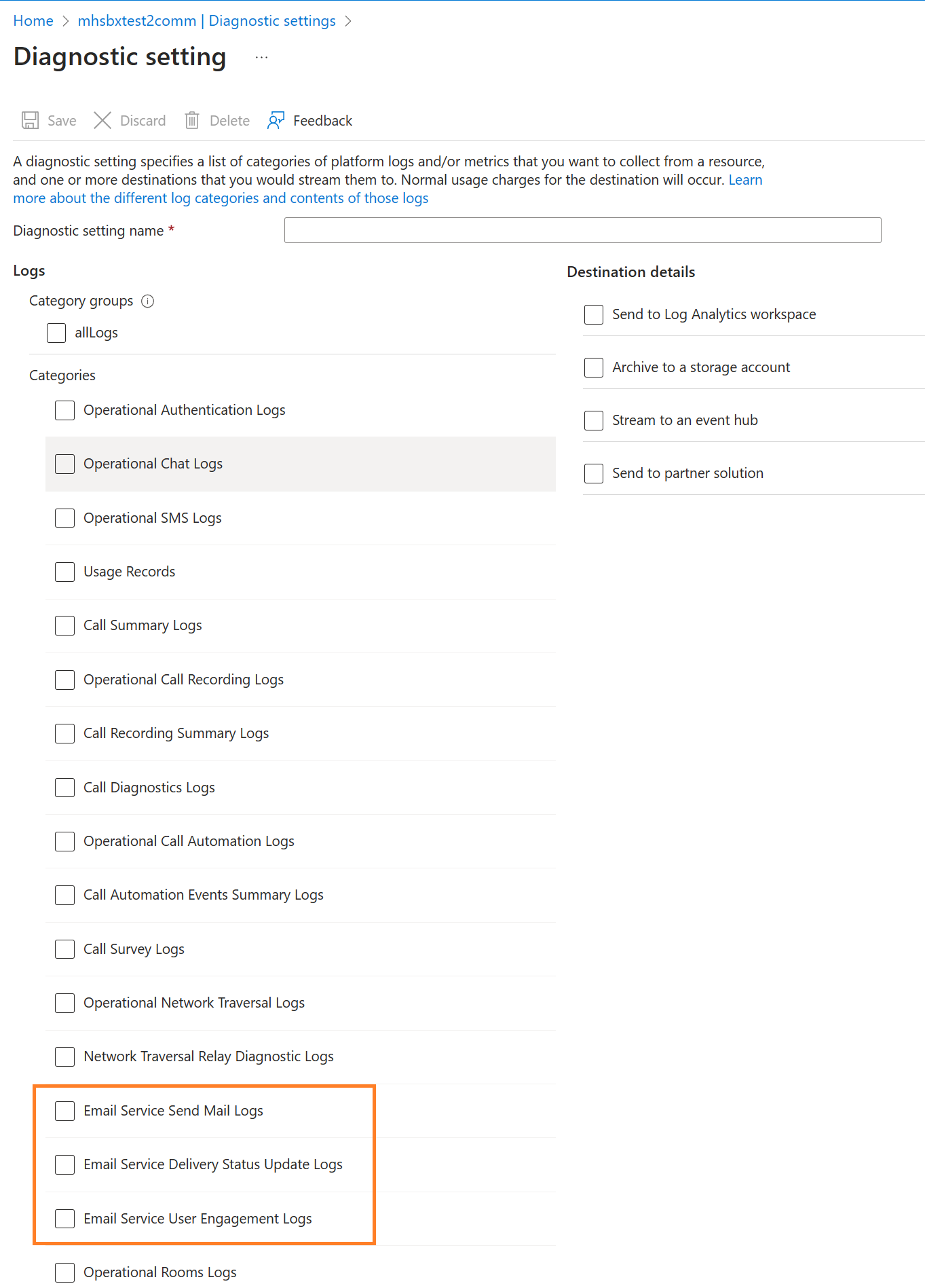Check Operational SMS Logs

[x=64, y=517]
